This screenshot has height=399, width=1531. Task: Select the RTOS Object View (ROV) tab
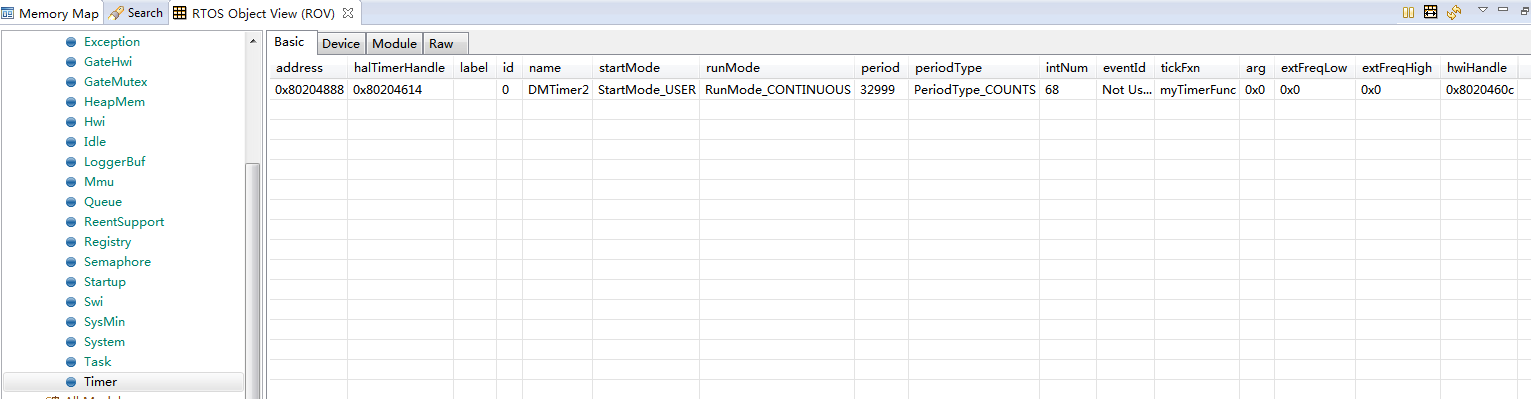263,13
